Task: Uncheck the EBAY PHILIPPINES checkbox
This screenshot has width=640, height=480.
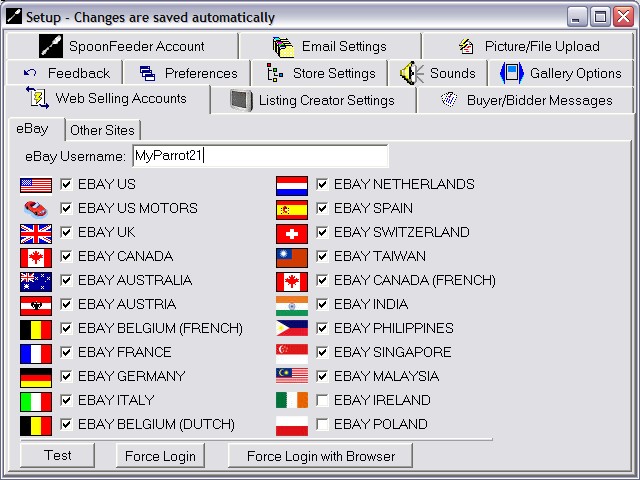Action: tap(322, 328)
